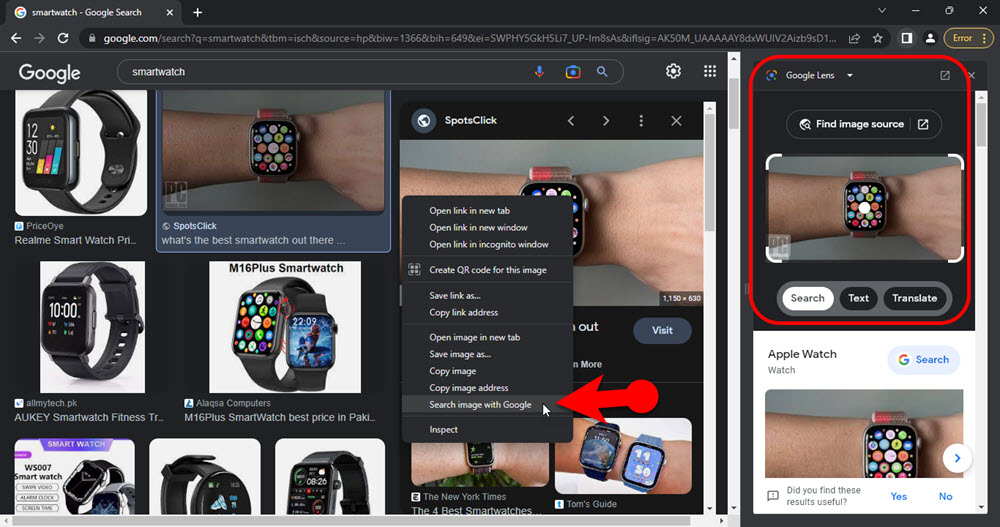The image size is (1000, 527).
Task: Click the Alaqsa Computers source link
Action: coord(233,403)
